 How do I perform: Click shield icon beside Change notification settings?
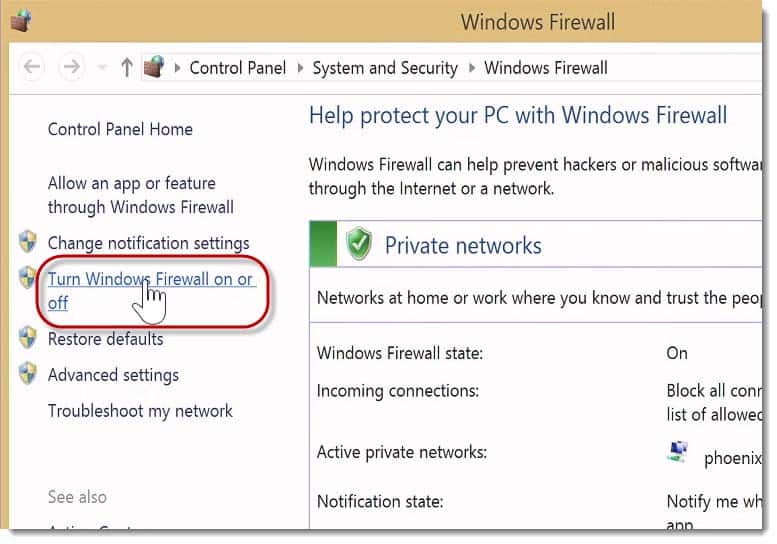click(x=28, y=242)
